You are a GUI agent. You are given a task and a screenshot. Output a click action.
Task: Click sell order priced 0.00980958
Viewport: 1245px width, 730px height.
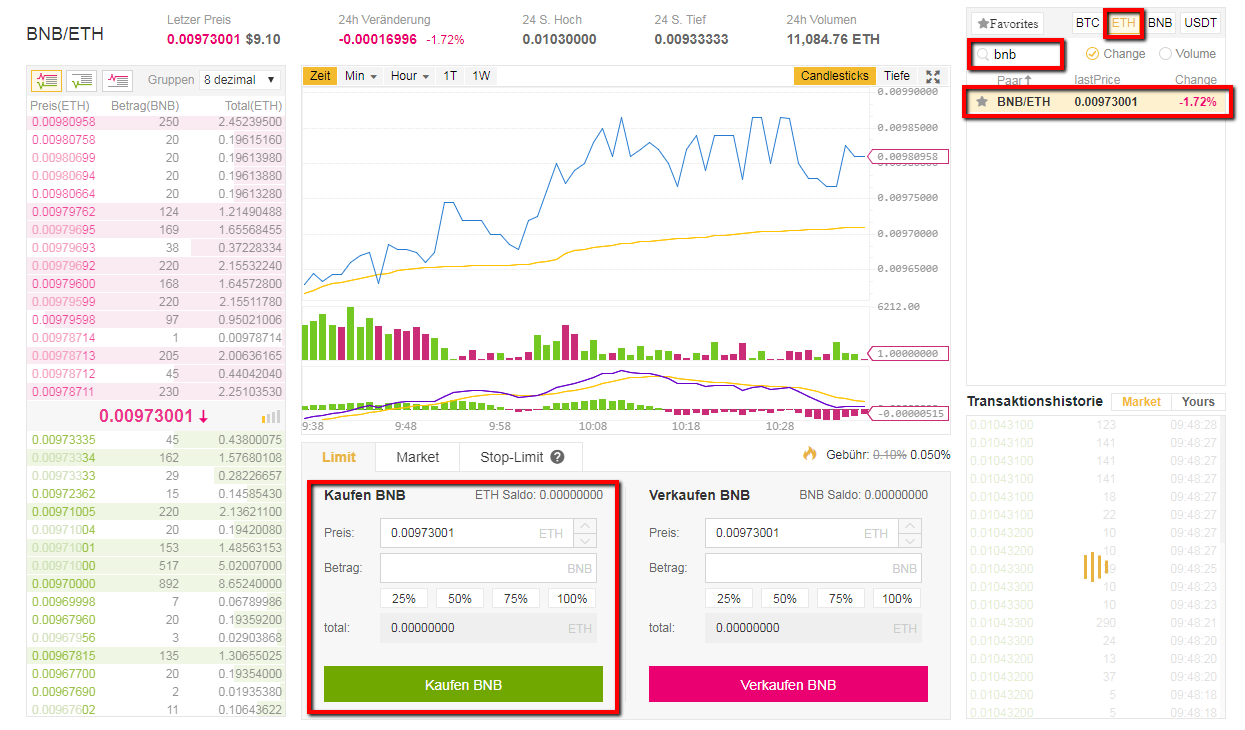[x=156, y=122]
